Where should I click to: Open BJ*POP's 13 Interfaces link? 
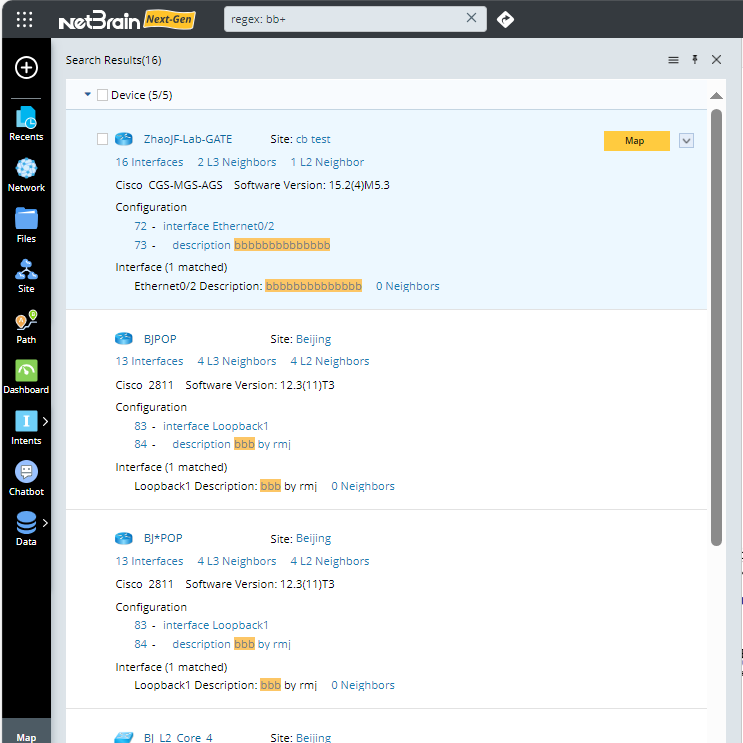(149, 561)
